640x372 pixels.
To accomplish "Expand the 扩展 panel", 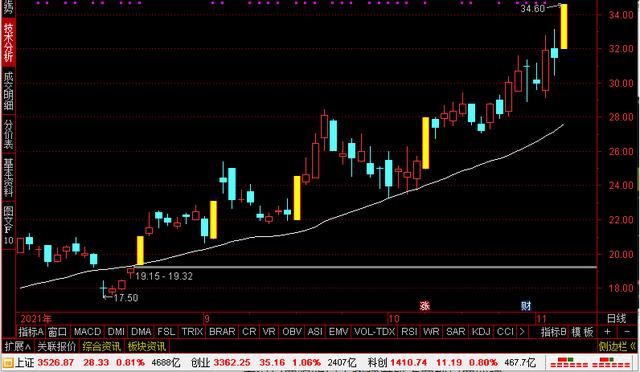I will 18,347.
